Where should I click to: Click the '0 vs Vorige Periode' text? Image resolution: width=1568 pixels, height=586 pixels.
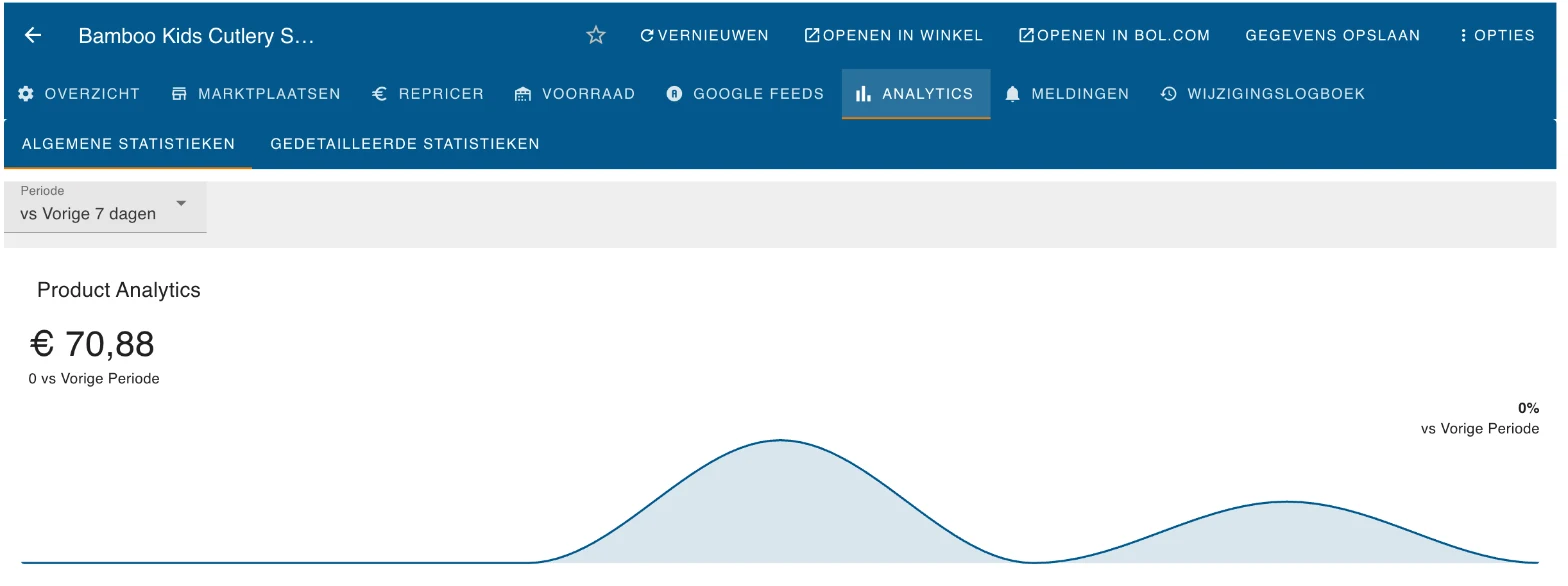tap(94, 379)
